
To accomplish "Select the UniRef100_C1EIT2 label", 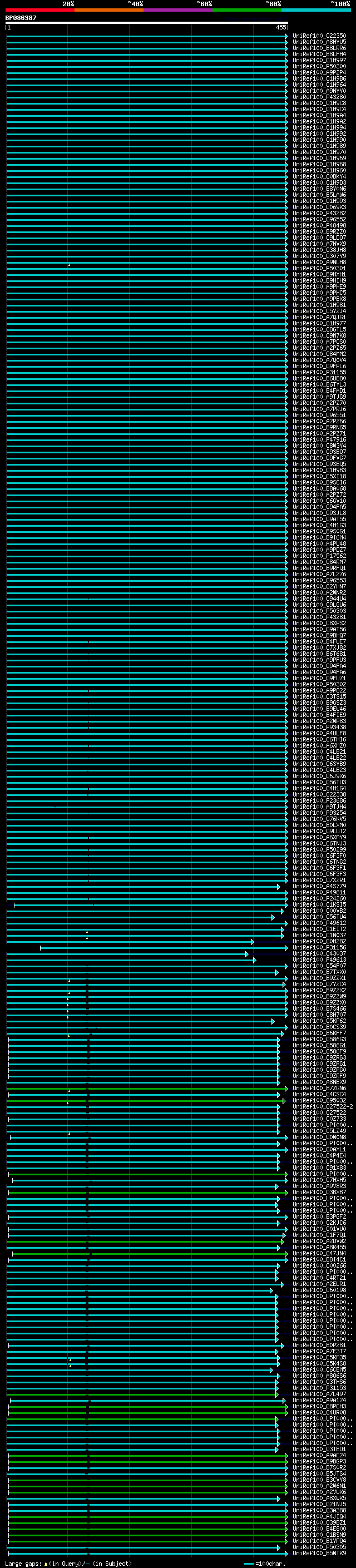I will (x=319, y=929).
